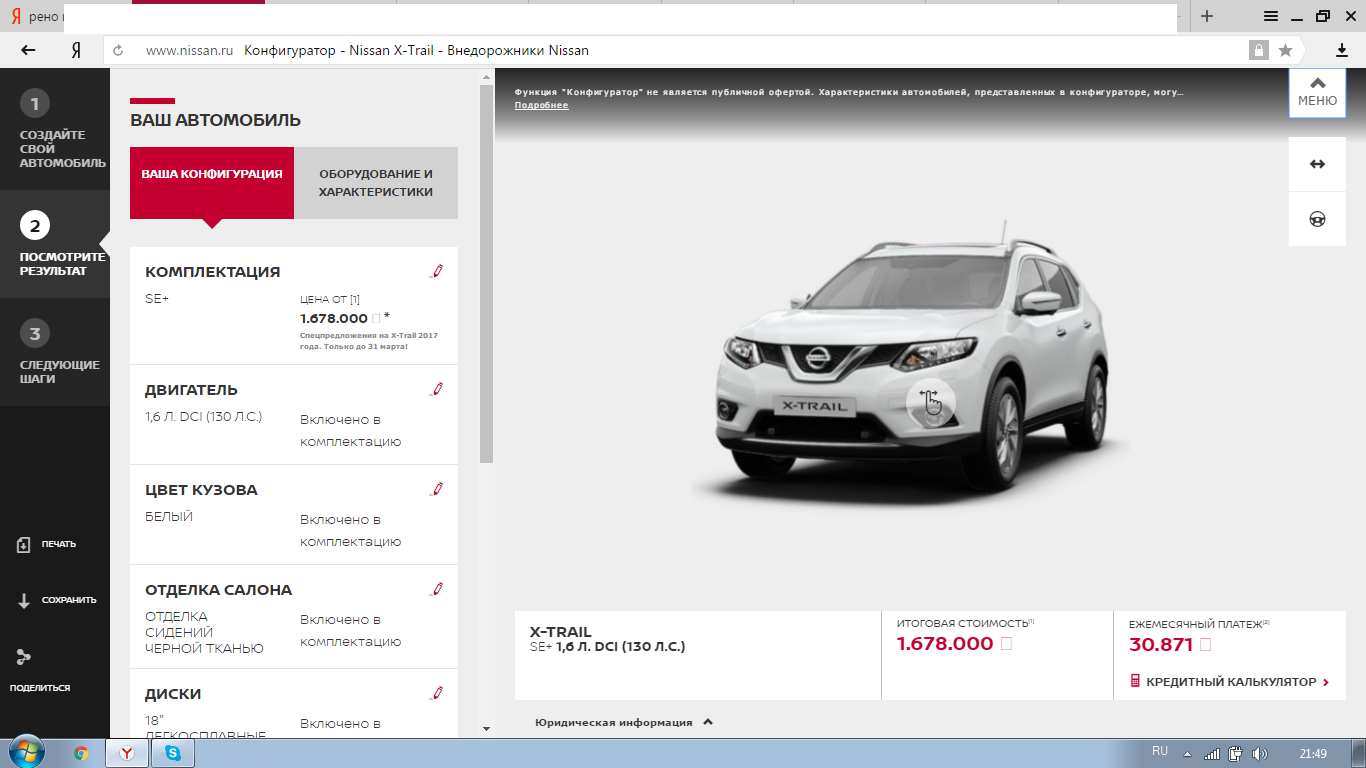Edit Отделка салона with its pencil icon
This screenshot has width=1366, height=768.
(436, 589)
